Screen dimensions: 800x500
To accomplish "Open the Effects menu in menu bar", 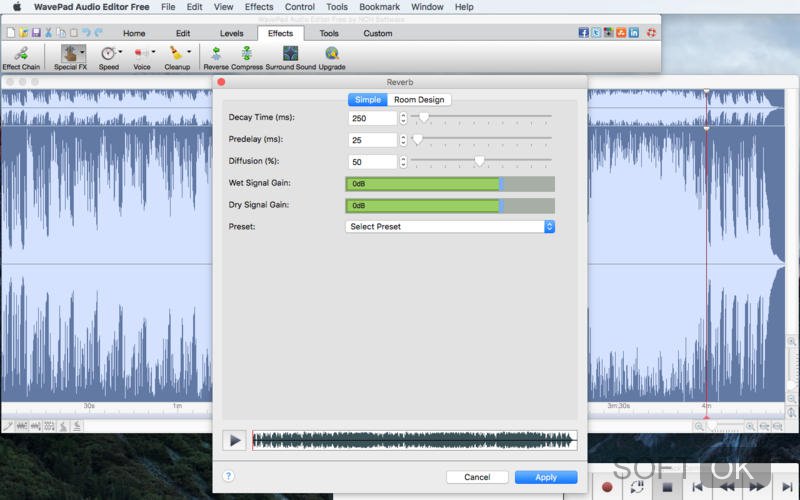I will tap(259, 7).
